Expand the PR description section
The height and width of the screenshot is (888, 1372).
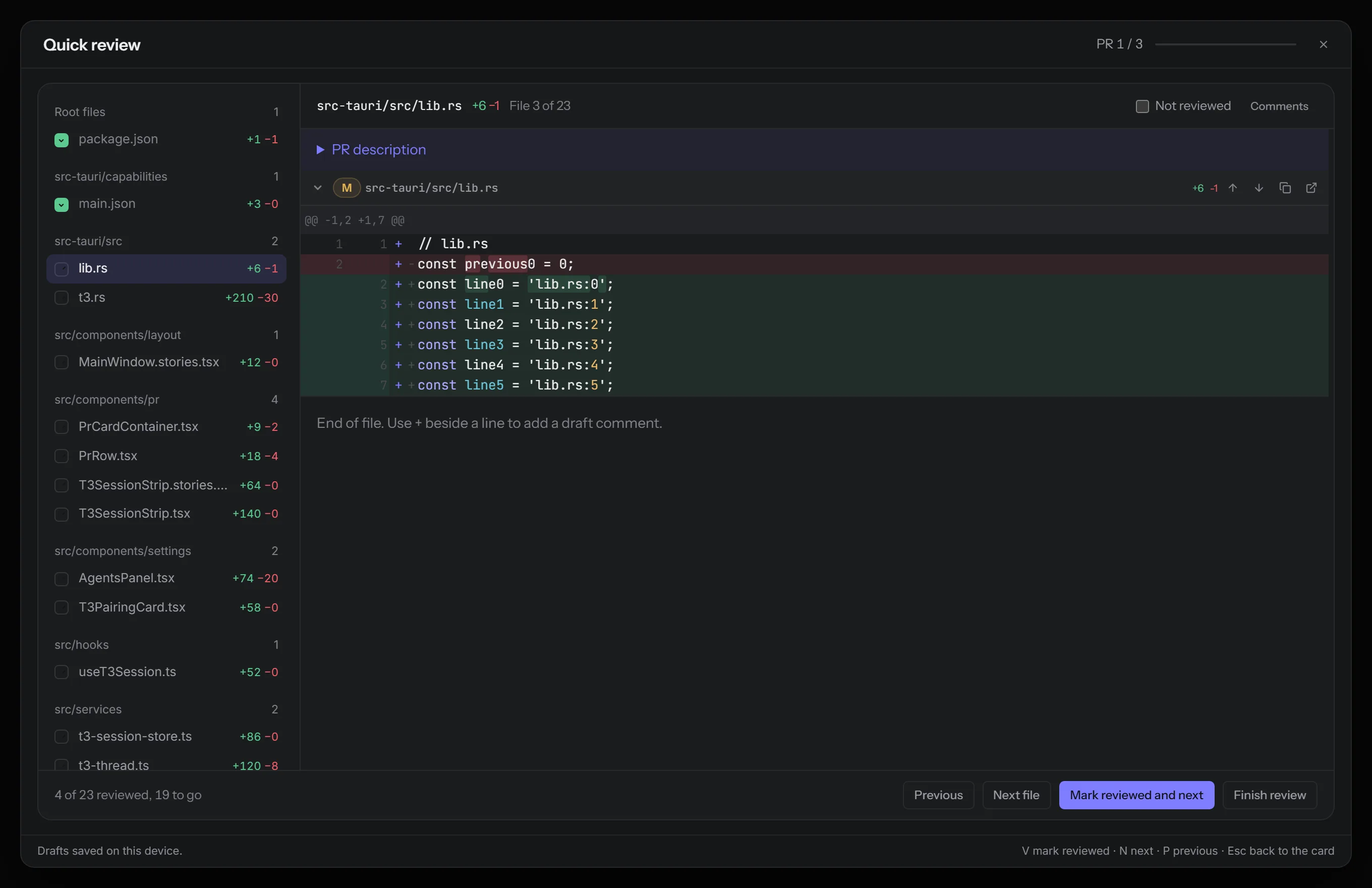click(x=371, y=150)
